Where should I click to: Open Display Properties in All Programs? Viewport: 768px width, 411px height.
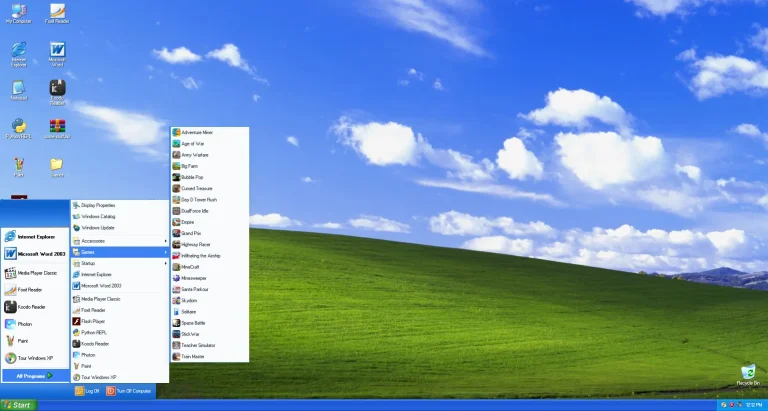(x=120, y=205)
